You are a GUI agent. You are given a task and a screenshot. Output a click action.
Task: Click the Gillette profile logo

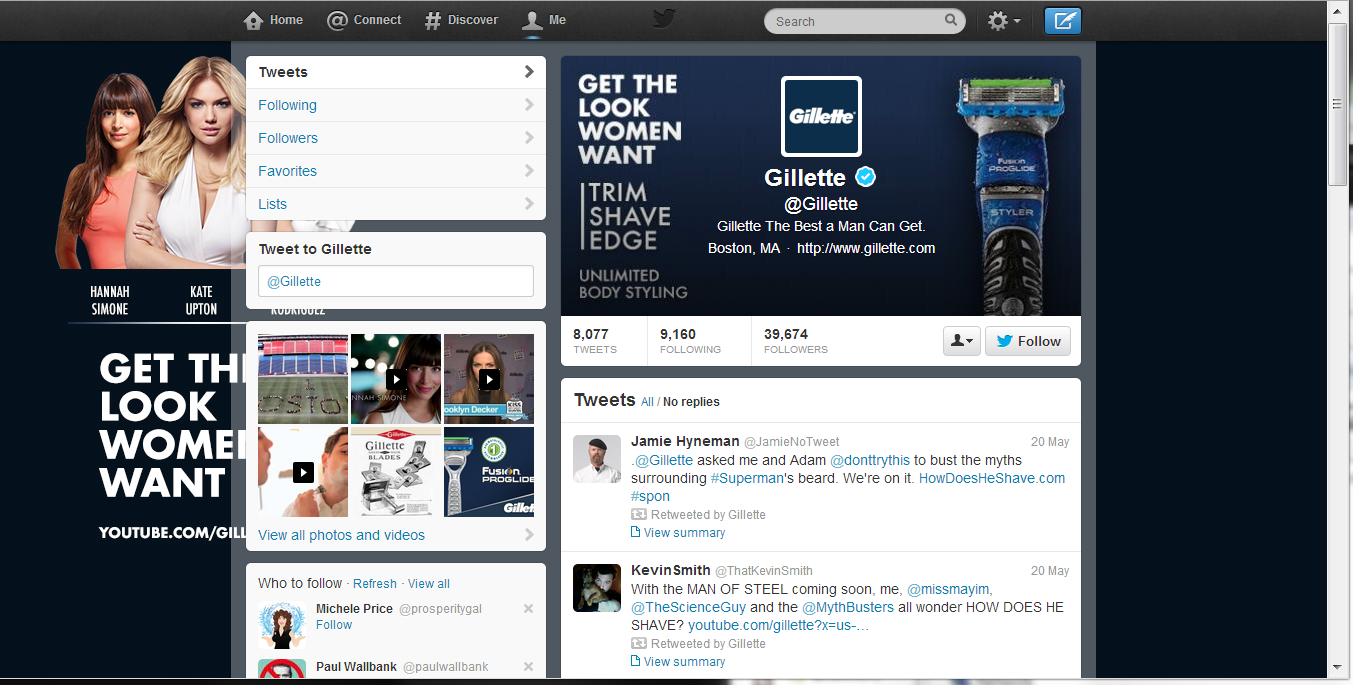pyautogui.click(x=821, y=117)
